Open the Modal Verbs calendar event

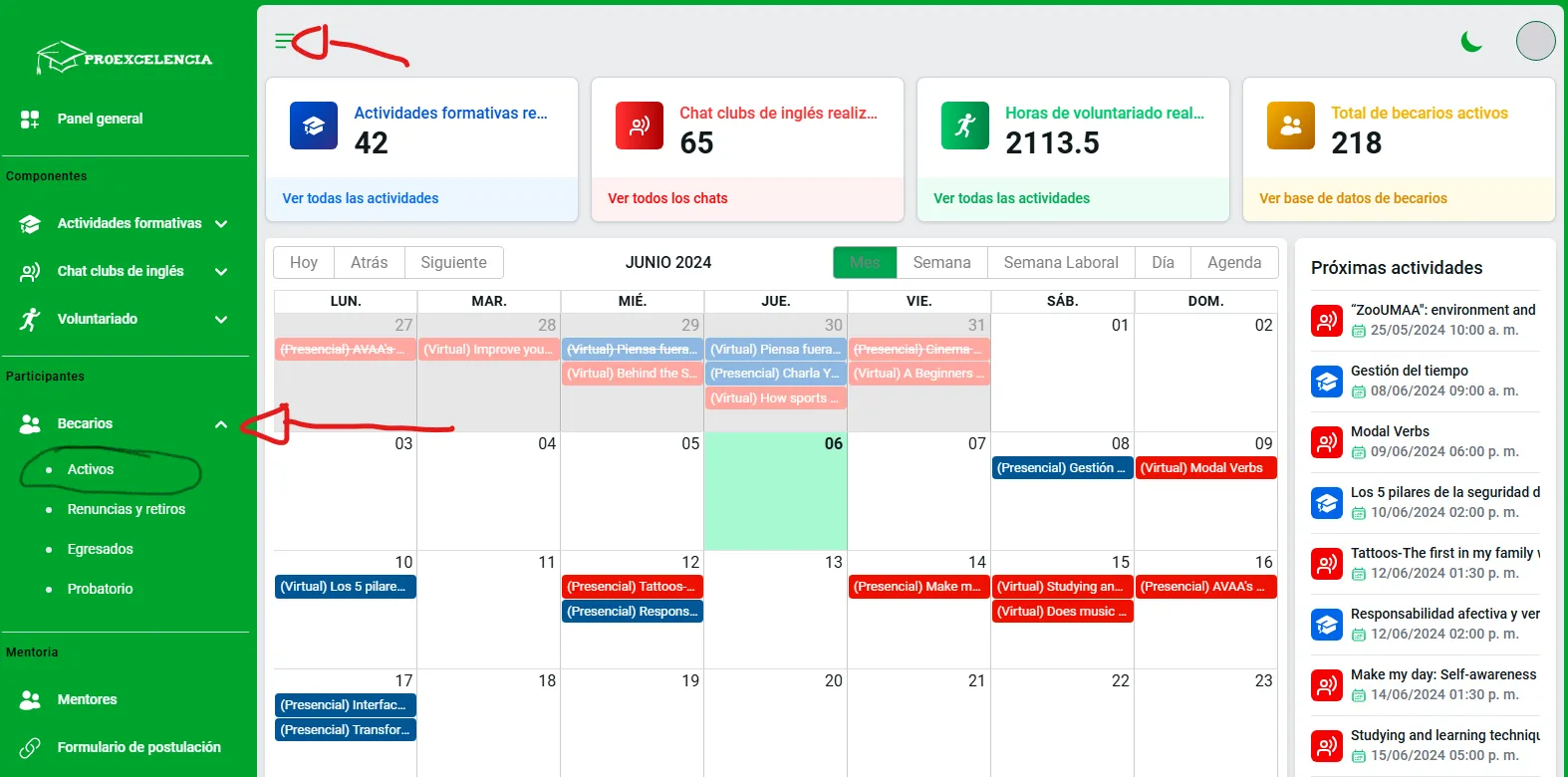tap(1205, 468)
